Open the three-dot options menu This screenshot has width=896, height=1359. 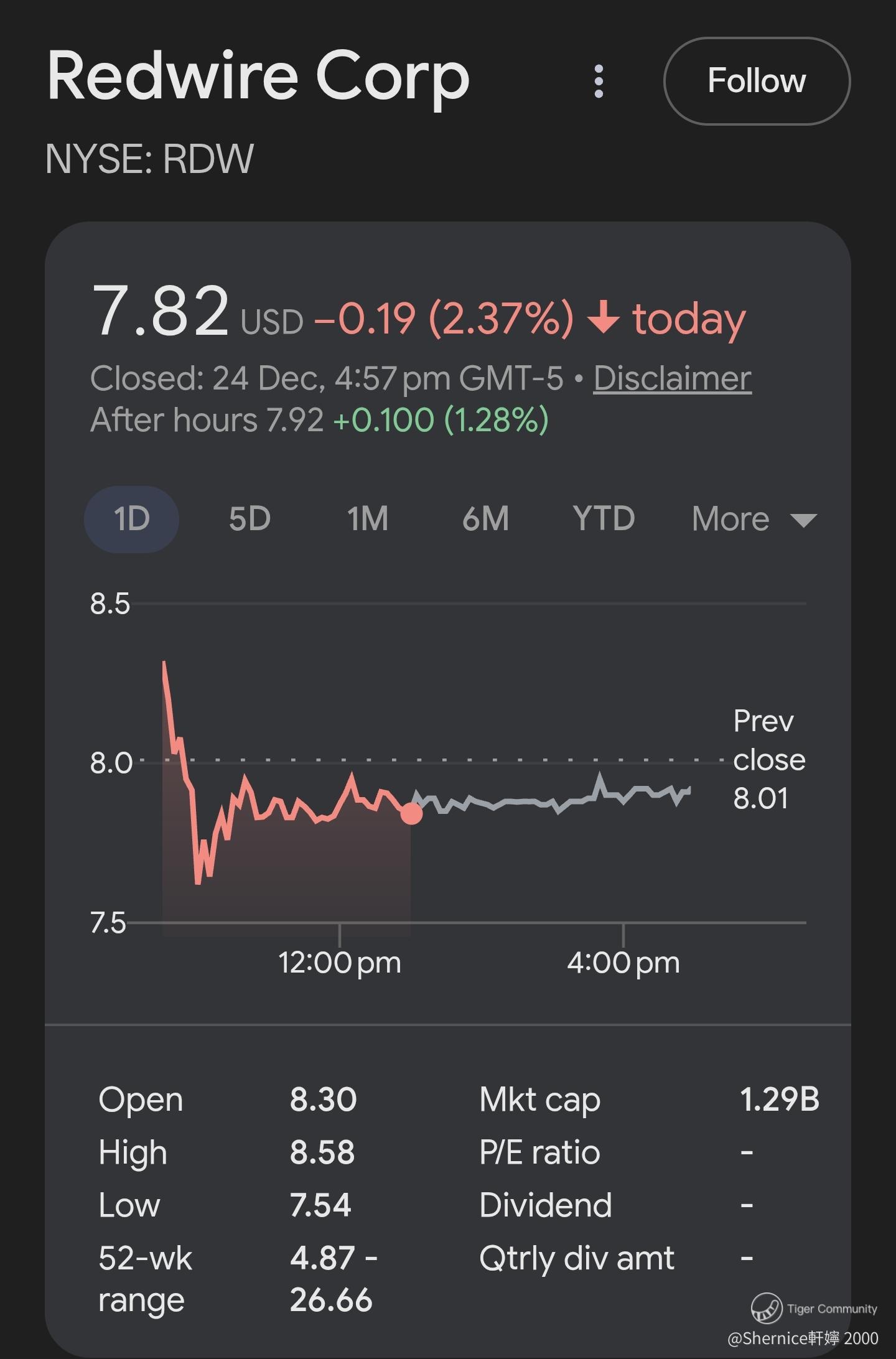599,81
